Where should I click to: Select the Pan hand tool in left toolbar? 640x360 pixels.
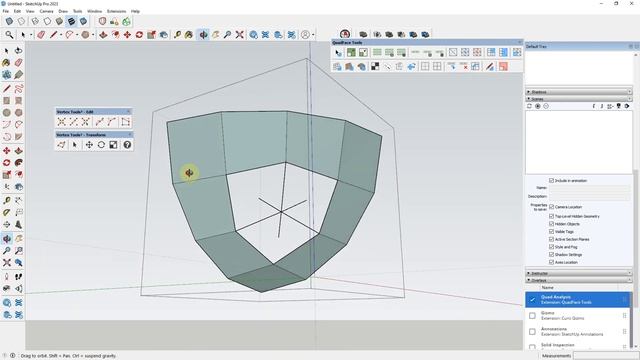tap(18, 238)
